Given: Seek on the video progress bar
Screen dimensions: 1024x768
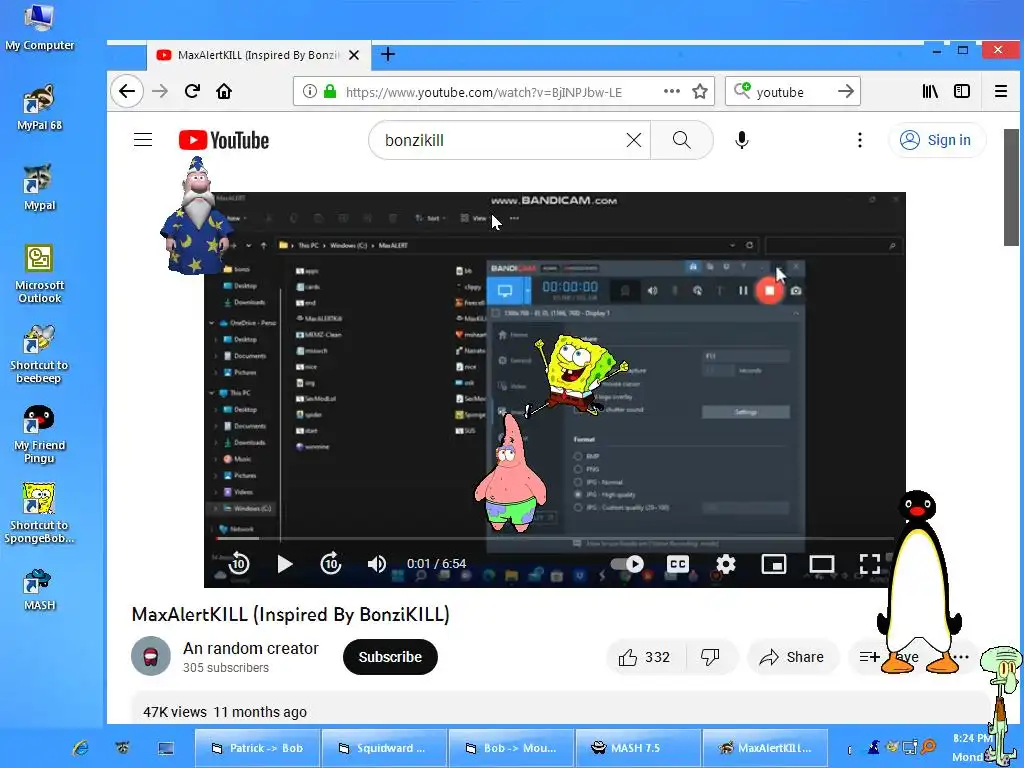Looking at the screenshot, I should [555, 539].
